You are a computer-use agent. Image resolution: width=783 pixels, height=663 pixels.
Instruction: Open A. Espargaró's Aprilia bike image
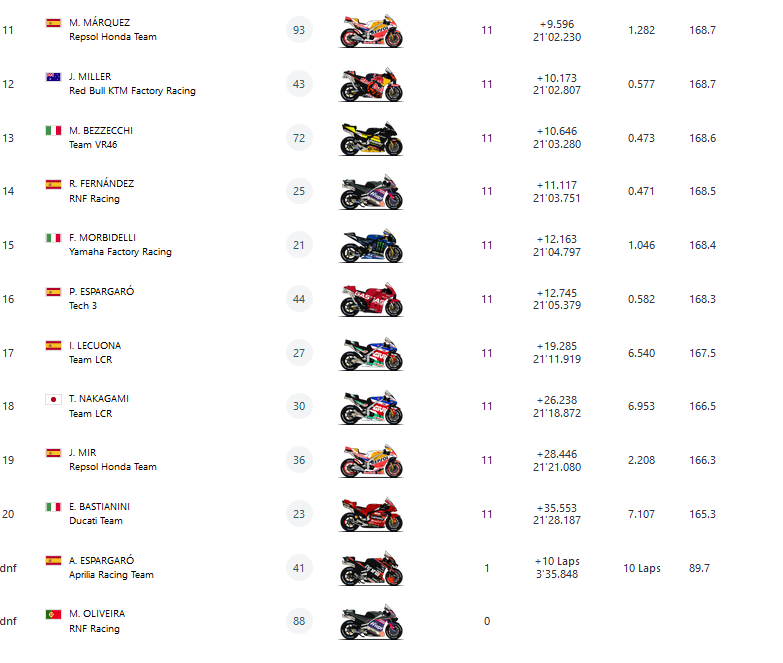[372, 568]
